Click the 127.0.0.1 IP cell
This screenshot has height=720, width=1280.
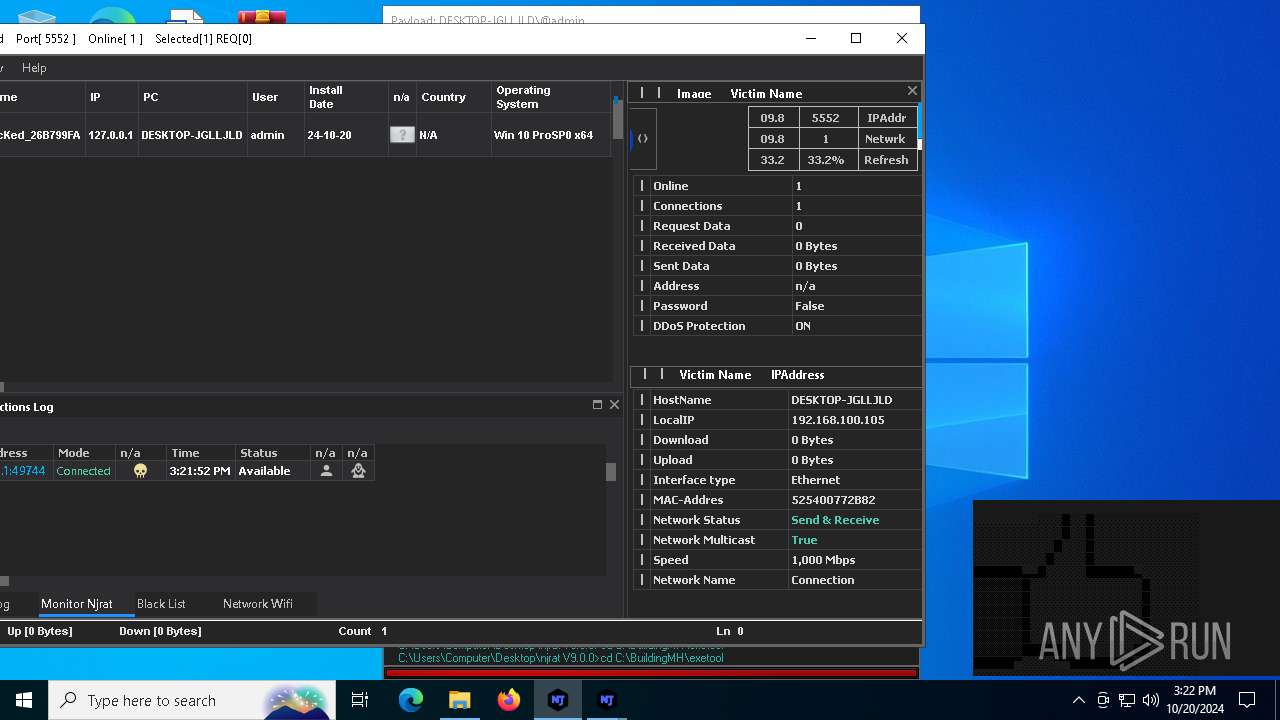110,135
